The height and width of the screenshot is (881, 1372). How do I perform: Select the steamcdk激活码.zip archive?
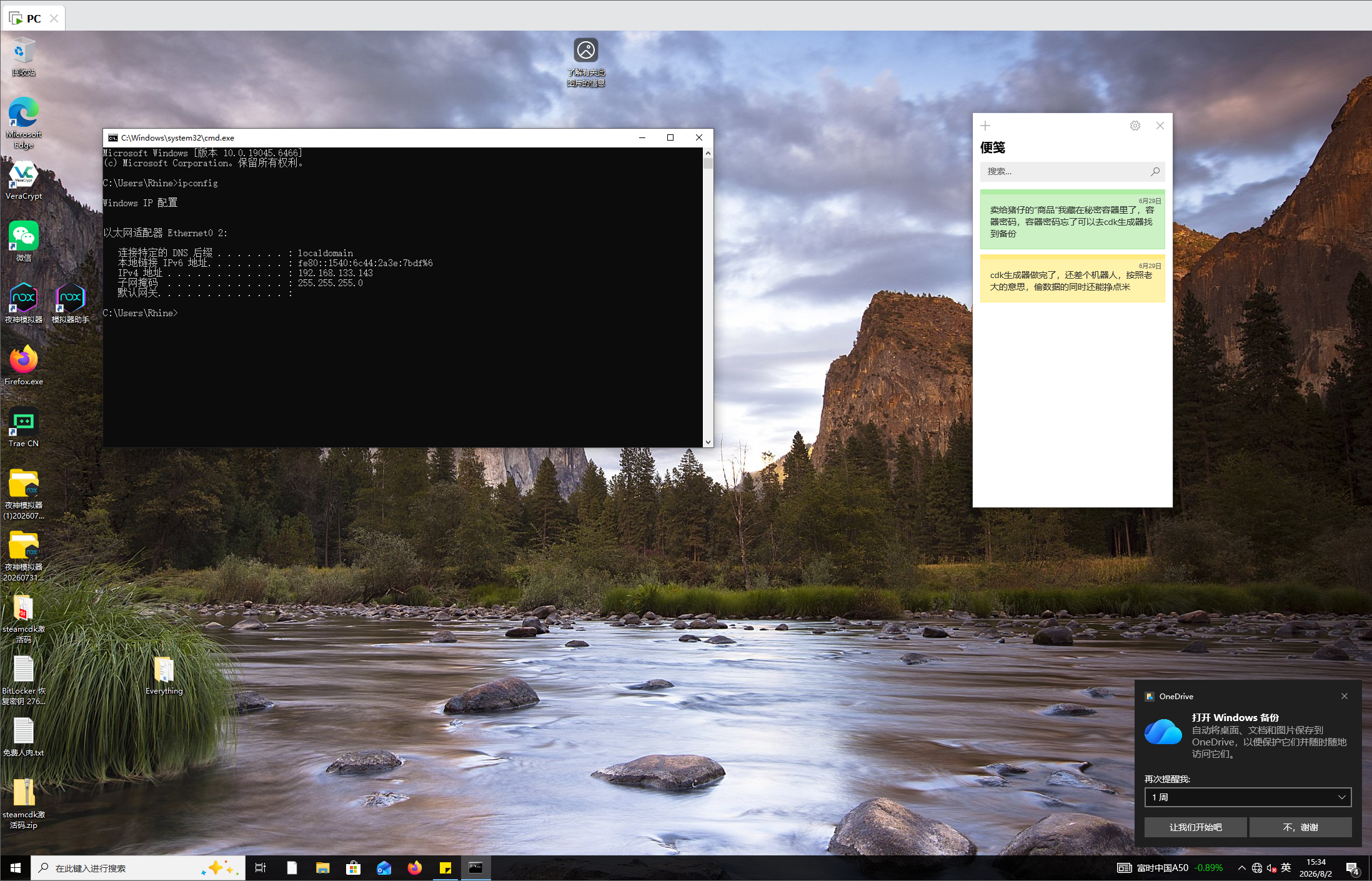tap(24, 804)
